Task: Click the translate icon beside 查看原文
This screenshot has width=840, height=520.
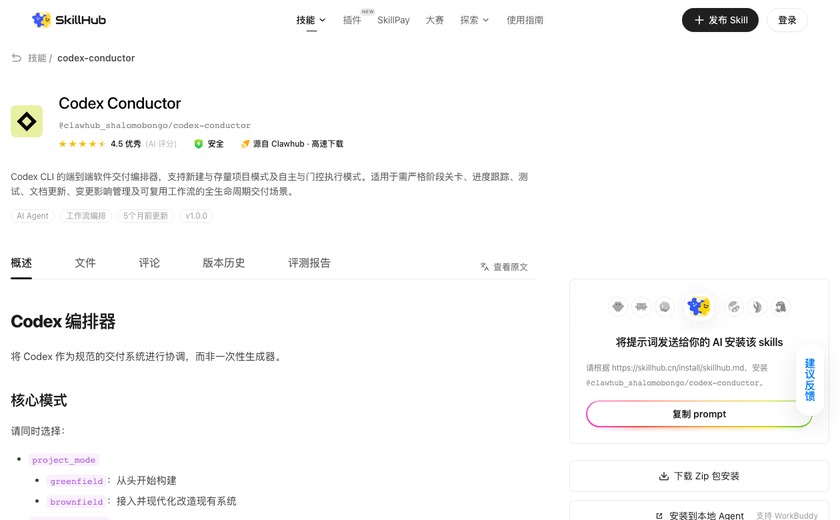Action: [484, 267]
